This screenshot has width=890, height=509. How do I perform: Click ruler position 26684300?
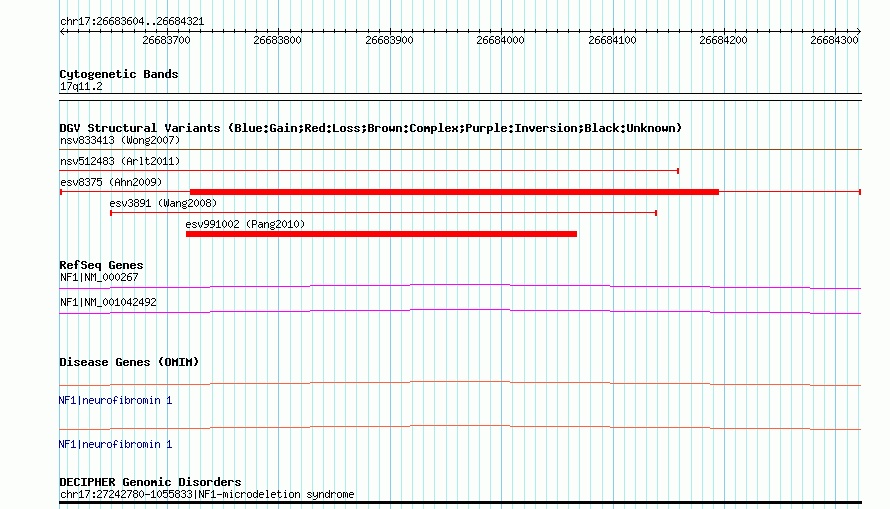pyautogui.click(x=834, y=40)
